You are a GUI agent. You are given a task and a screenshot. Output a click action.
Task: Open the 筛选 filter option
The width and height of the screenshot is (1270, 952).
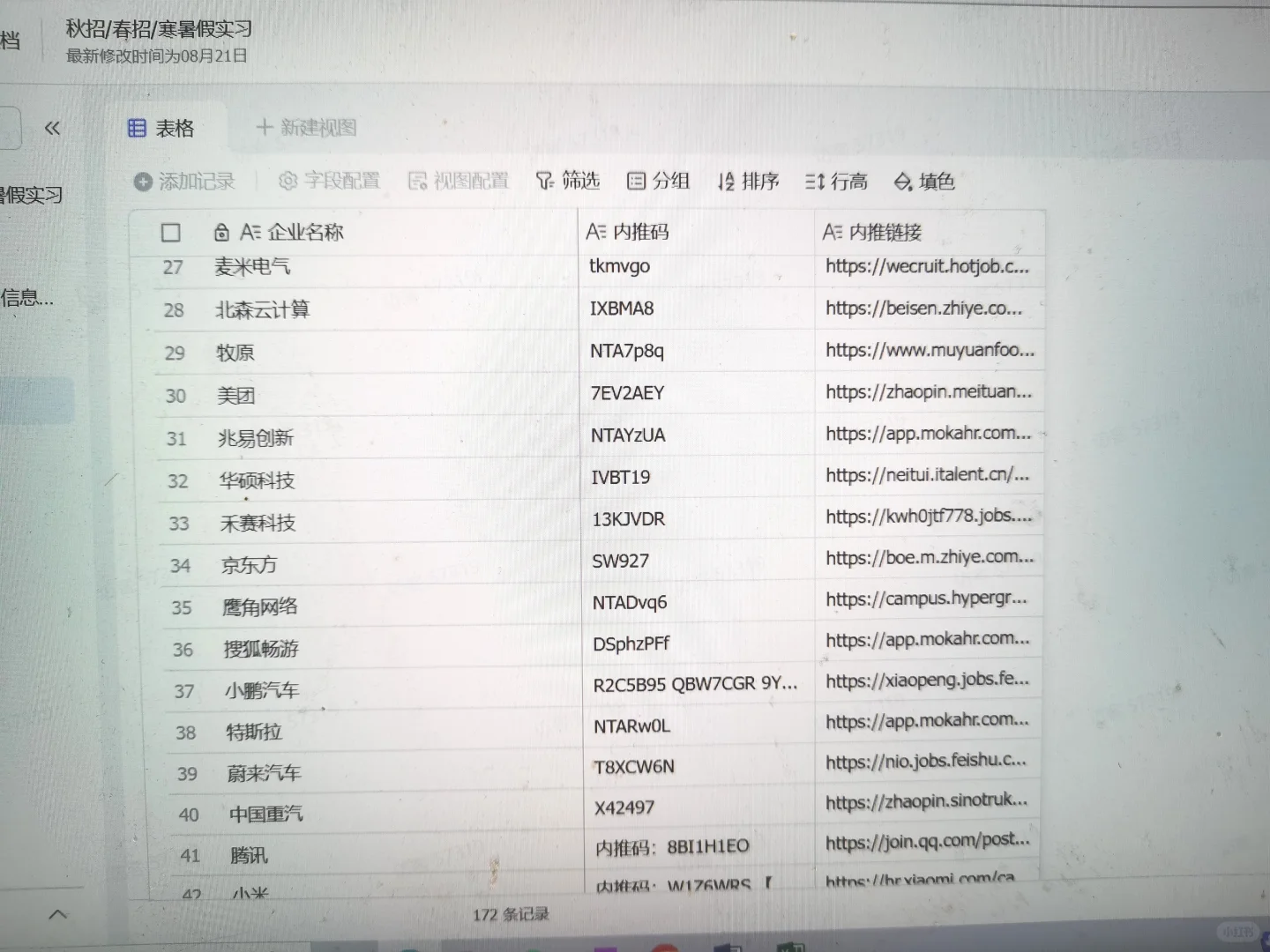pyautogui.click(x=568, y=181)
